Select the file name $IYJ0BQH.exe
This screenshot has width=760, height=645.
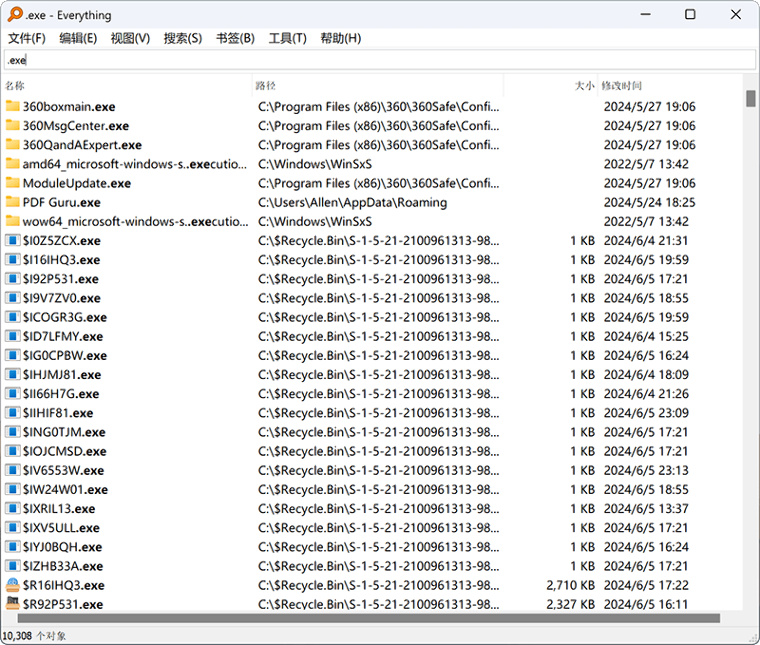click(63, 547)
